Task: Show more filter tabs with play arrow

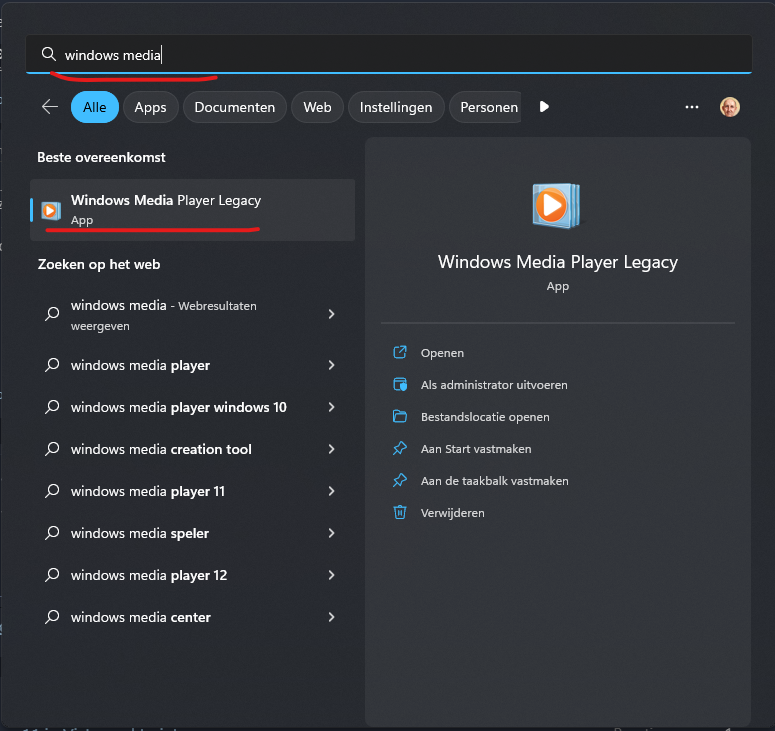Action: (x=544, y=107)
